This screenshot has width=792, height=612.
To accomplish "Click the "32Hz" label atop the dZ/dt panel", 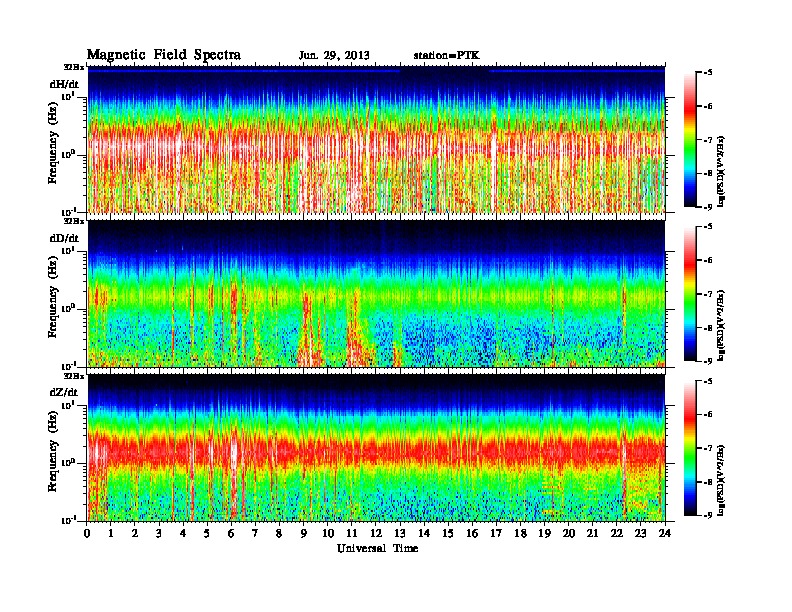I will [x=74, y=376].
